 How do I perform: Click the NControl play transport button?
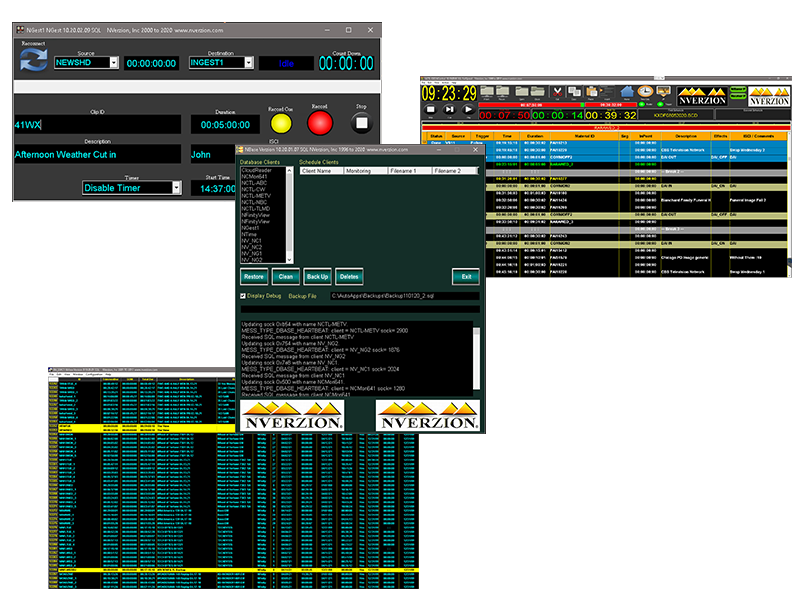coord(468,109)
